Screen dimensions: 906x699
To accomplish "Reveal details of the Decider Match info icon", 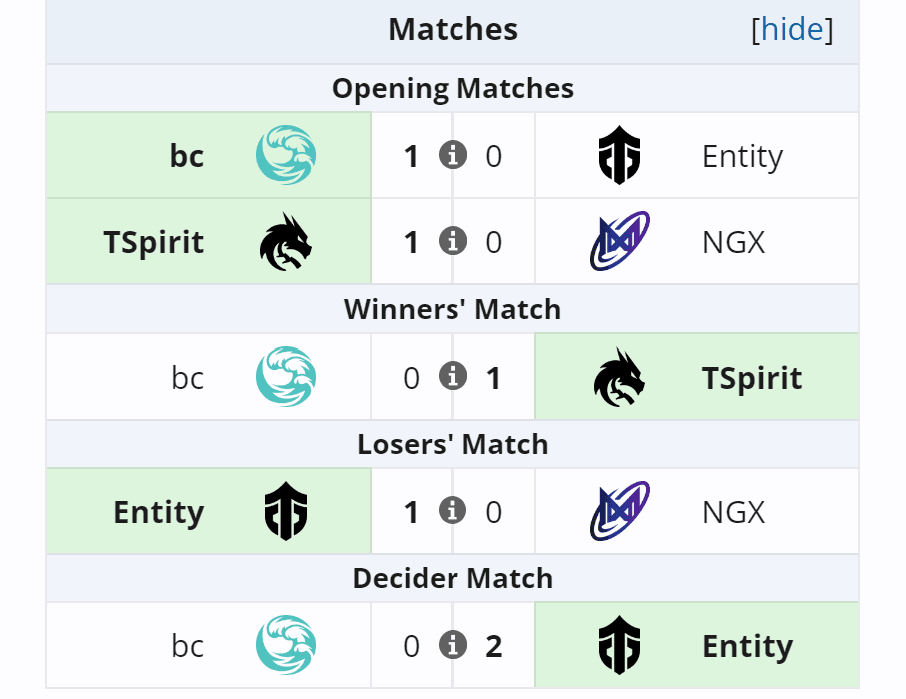I will [x=452, y=646].
